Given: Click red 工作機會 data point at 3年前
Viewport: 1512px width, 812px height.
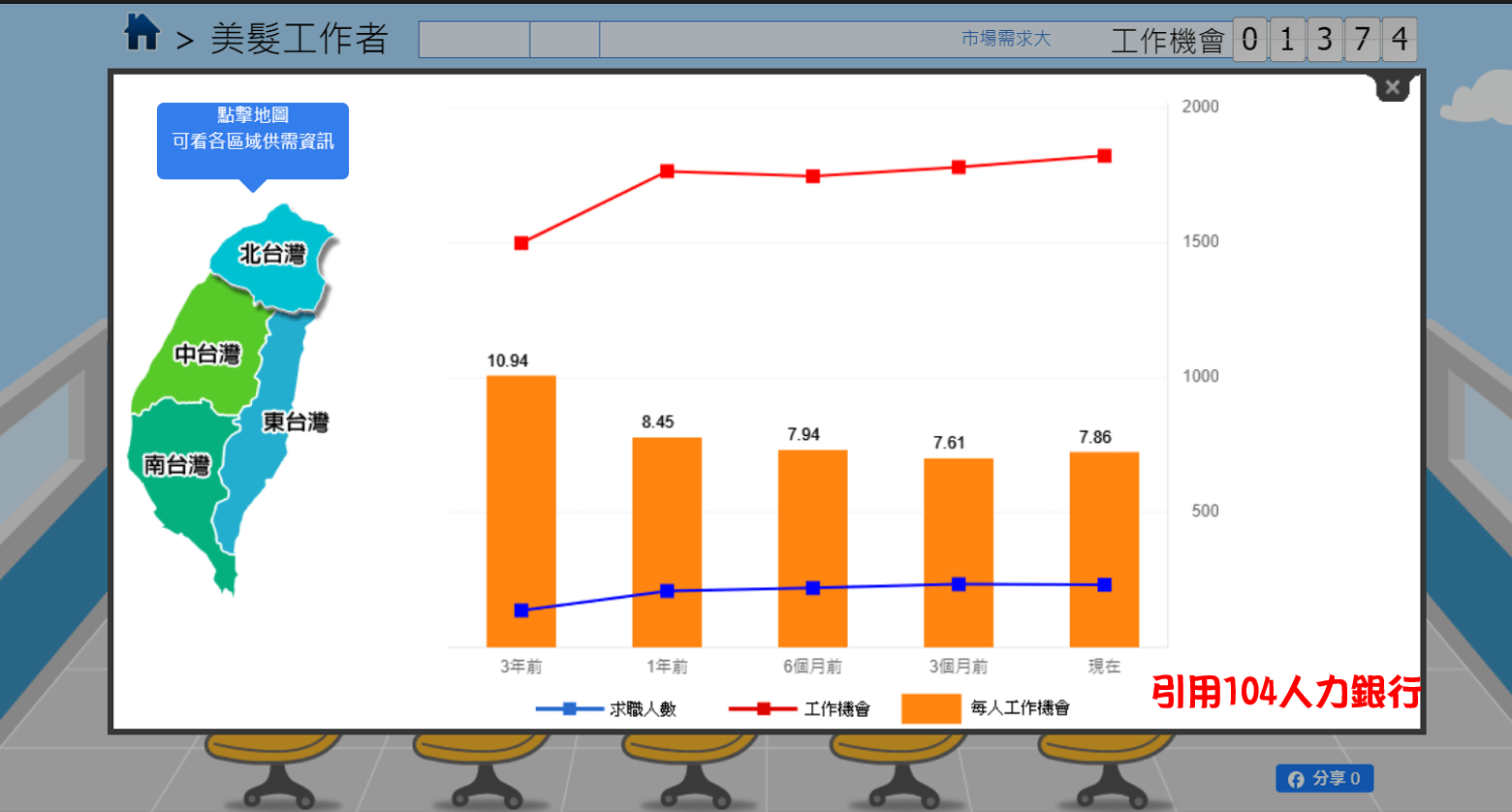Looking at the screenshot, I should coord(521,243).
